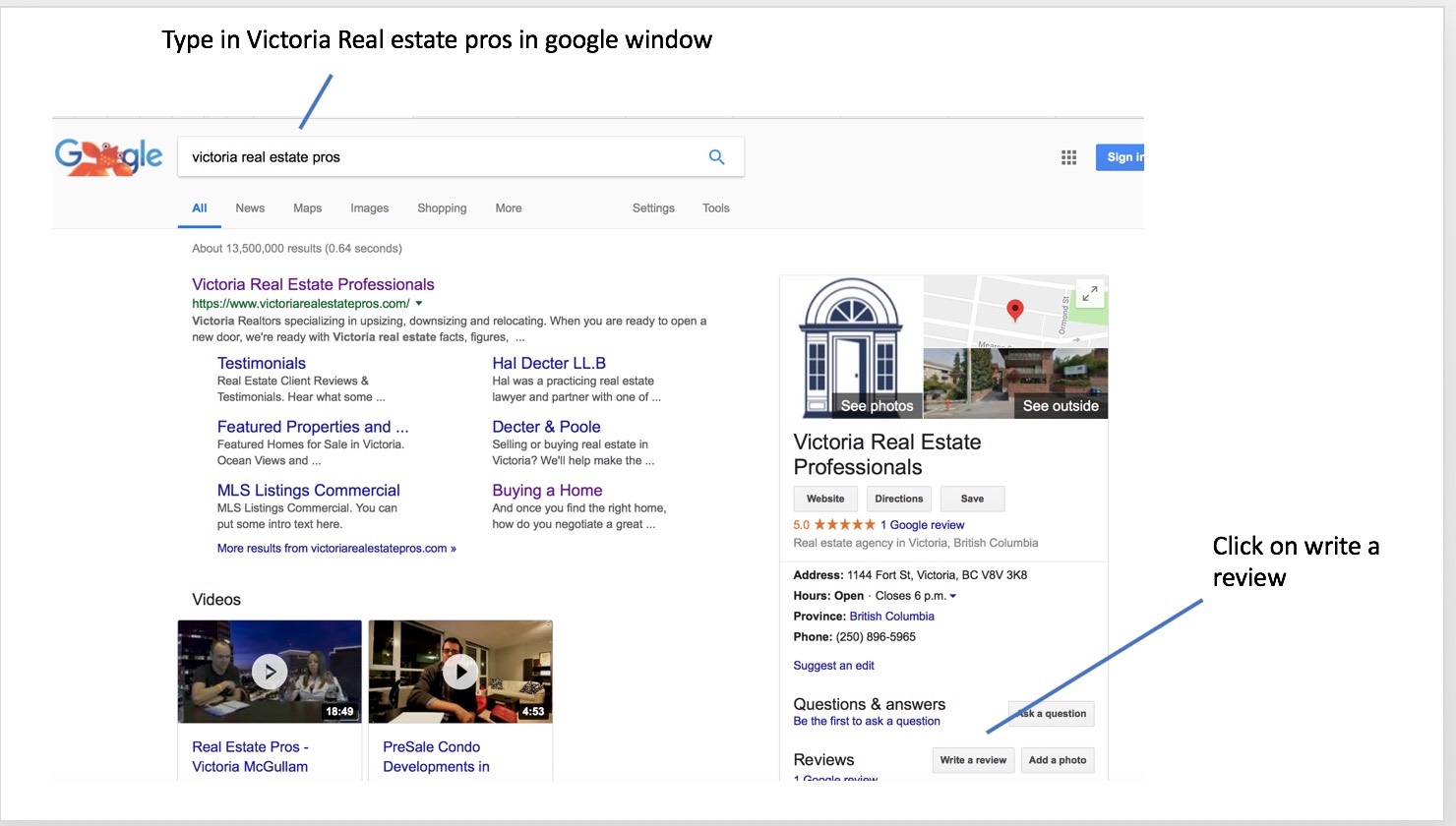The image size is (1456, 826).
Task: Open the Decter & Poole sitelink
Action: [546, 427]
